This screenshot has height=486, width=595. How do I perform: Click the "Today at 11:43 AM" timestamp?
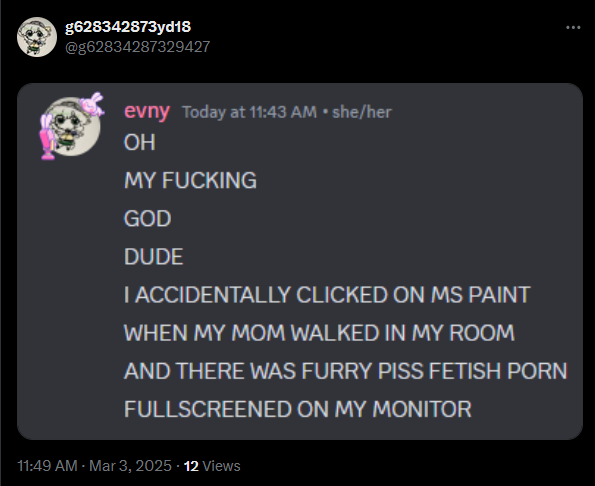pos(249,112)
